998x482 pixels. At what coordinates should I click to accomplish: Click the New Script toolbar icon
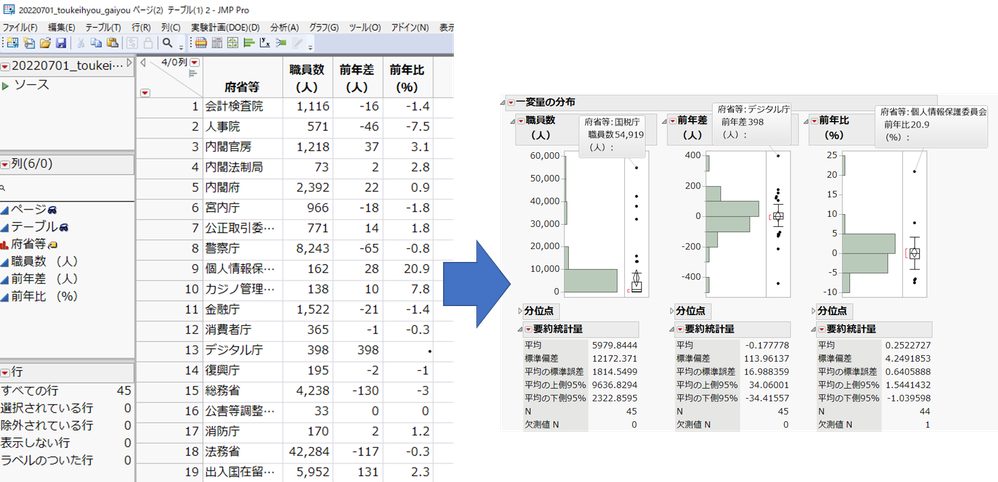pos(29,43)
